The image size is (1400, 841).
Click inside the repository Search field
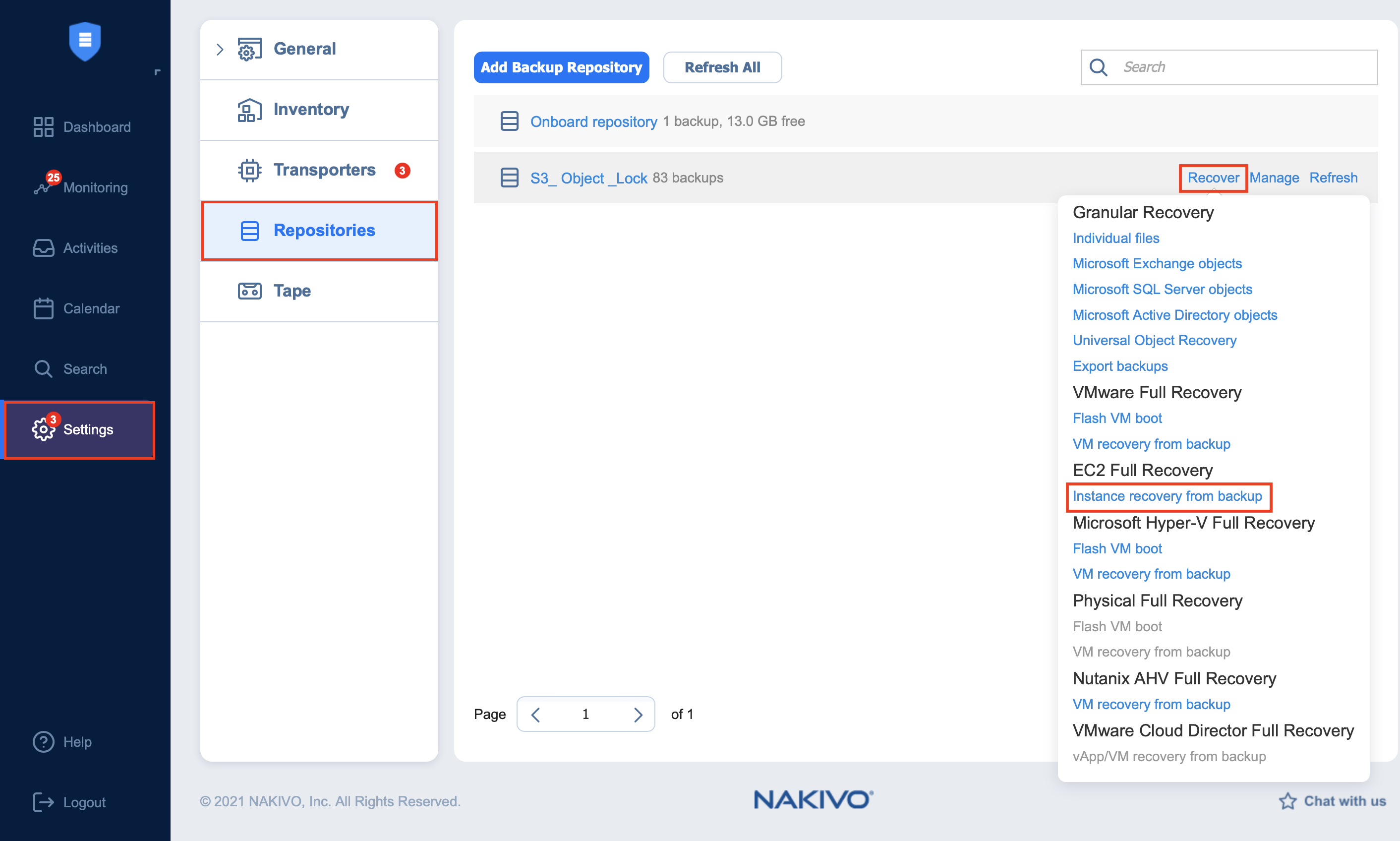(x=1229, y=67)
